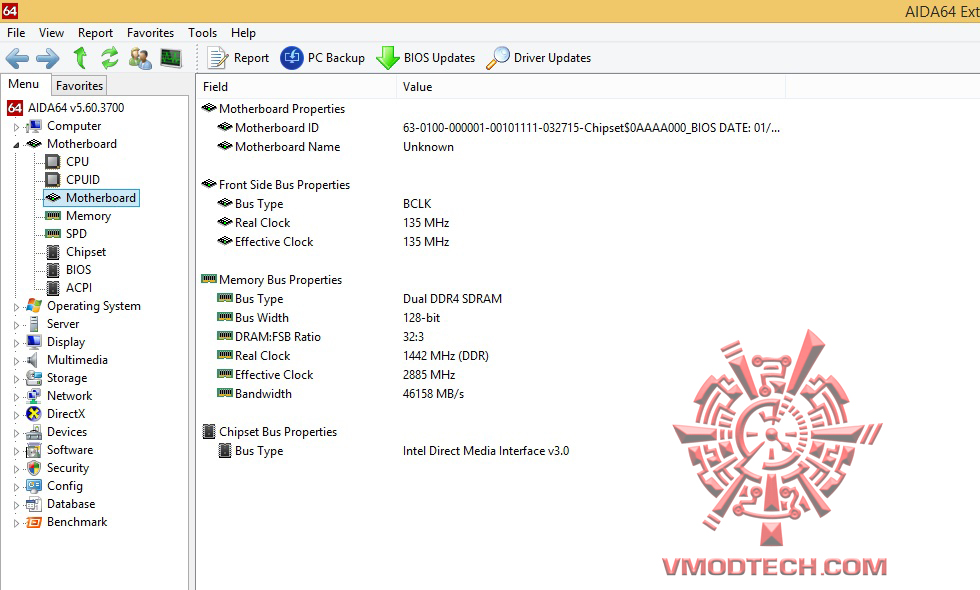This screenshot has width=980, height=590.
Task: Open Driver Updates from toolbar
Action: (x=538, y=58)
